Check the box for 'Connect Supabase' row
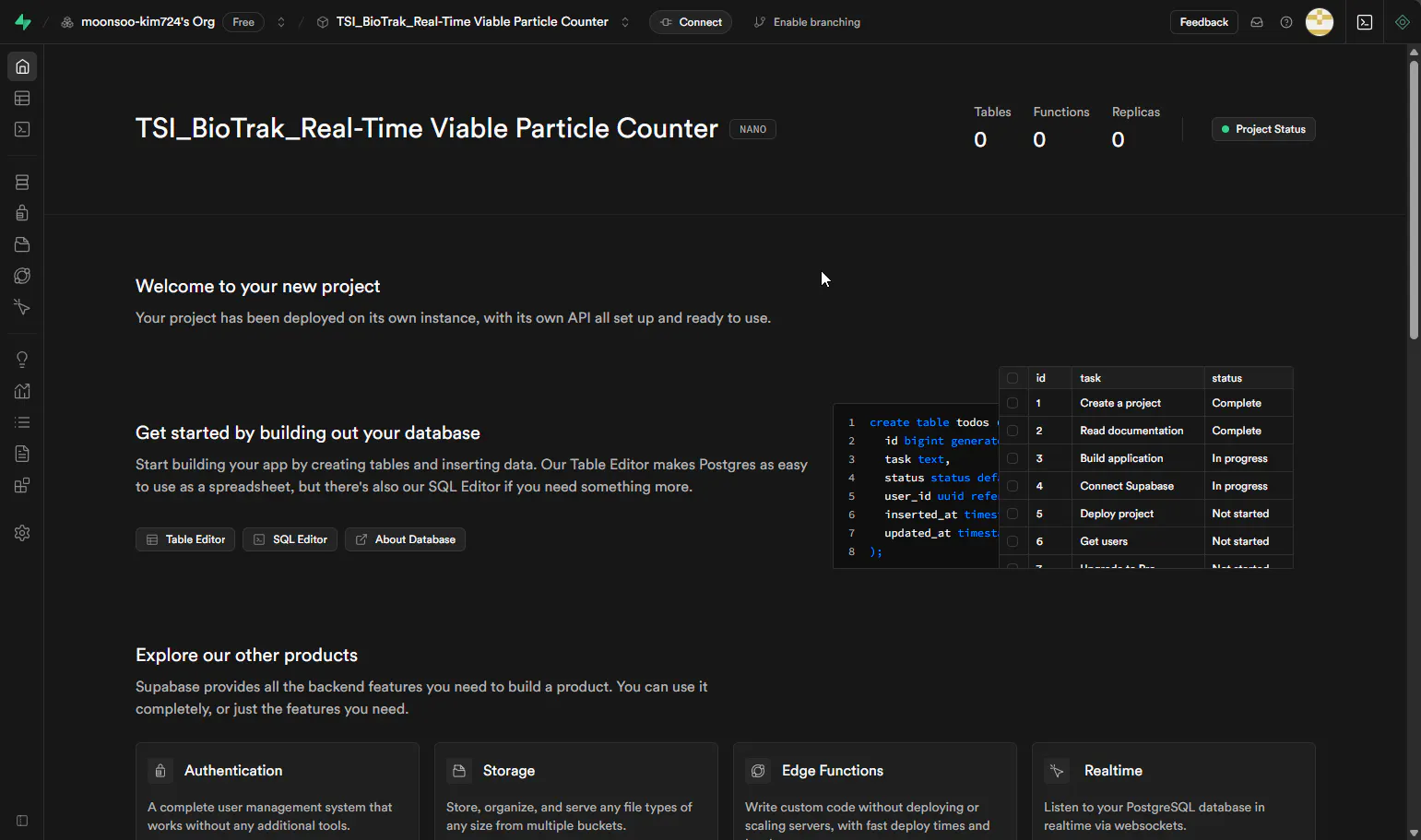The width and height of the screenshot is (1421, 840). click(x=1012, y=486)
